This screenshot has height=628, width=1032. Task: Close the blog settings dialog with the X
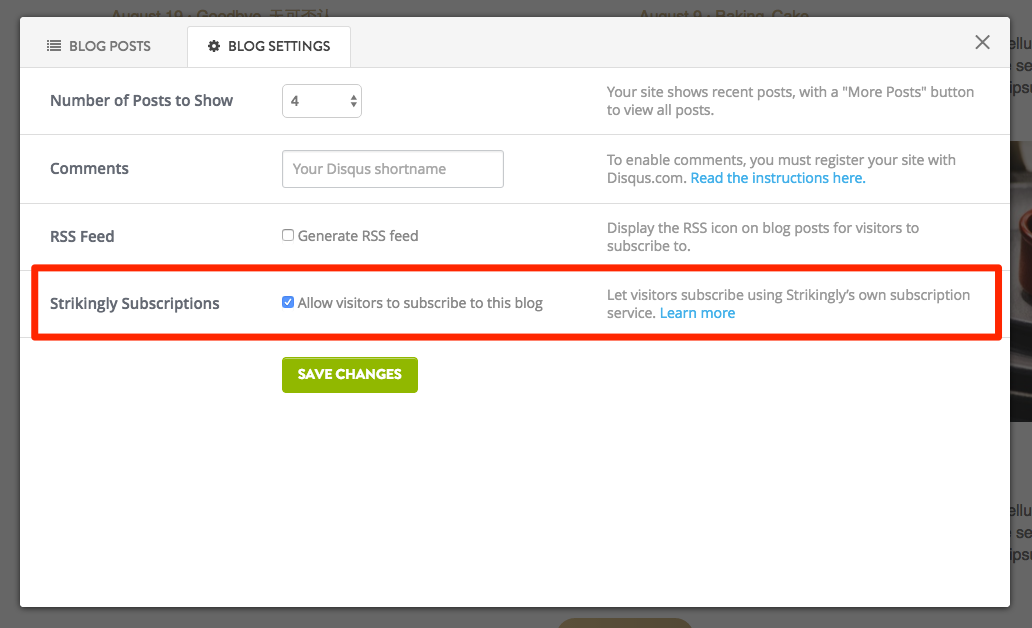click(x=982, y=42)
